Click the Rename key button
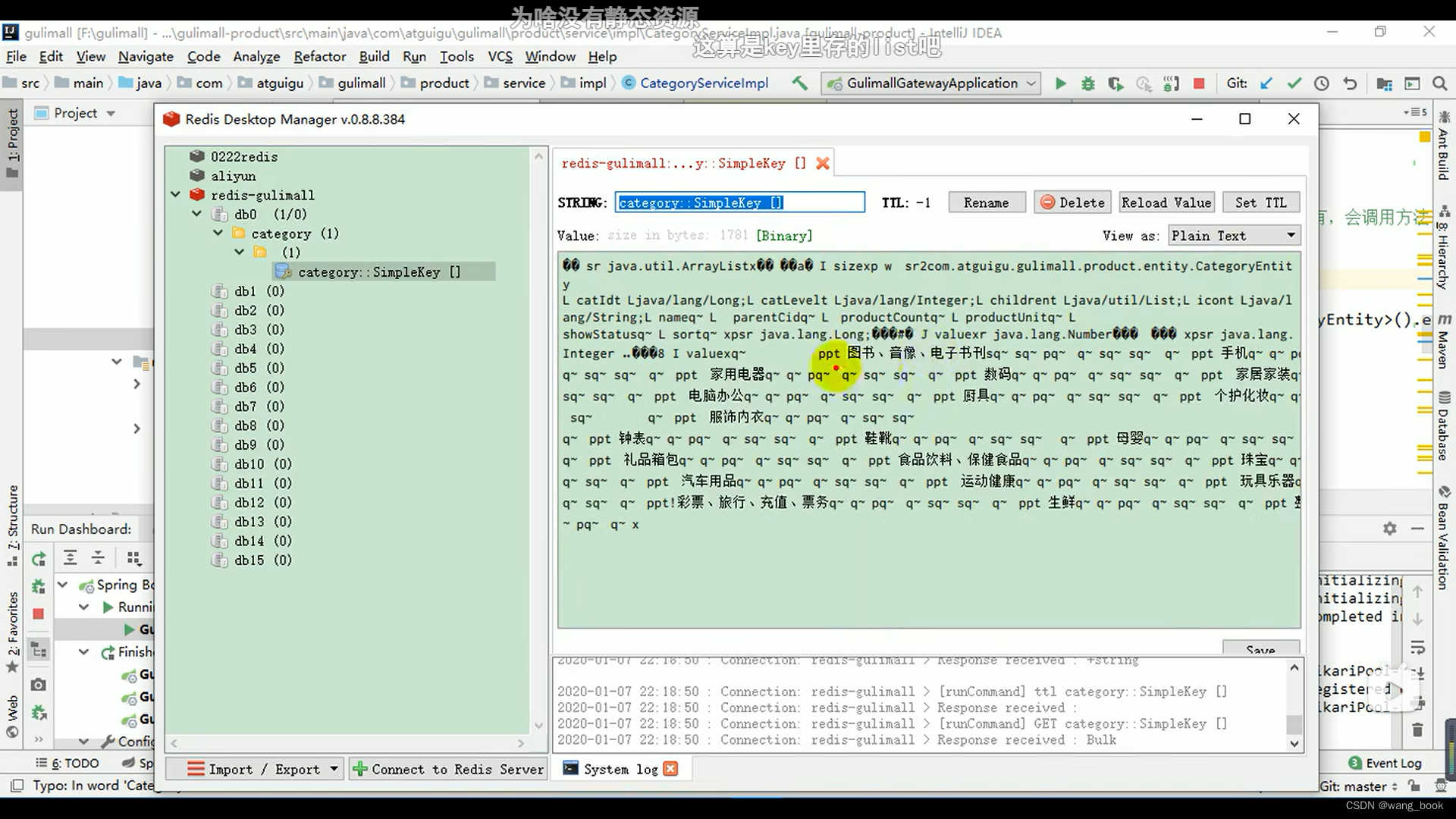 tap(986, 202)
